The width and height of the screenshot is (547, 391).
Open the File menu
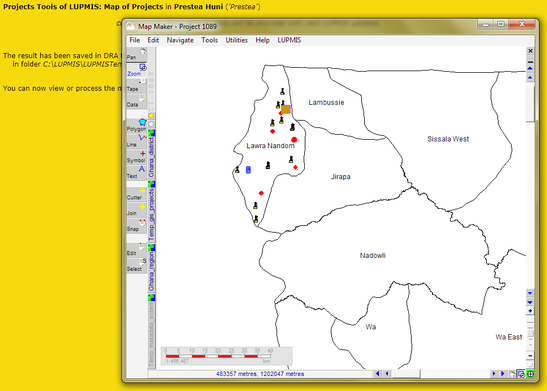coord(135,40)
